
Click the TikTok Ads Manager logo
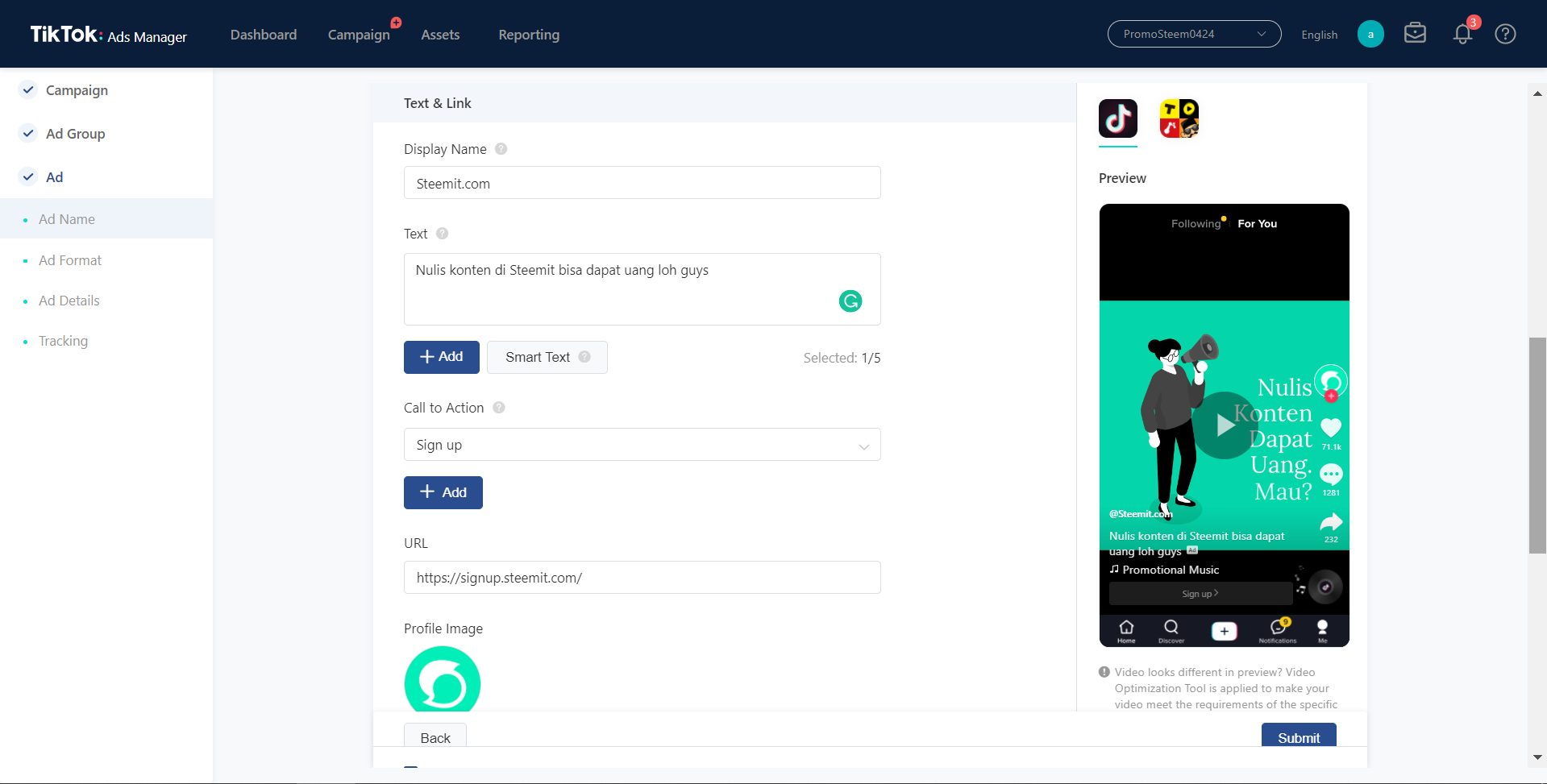click(x=108, y=35)
